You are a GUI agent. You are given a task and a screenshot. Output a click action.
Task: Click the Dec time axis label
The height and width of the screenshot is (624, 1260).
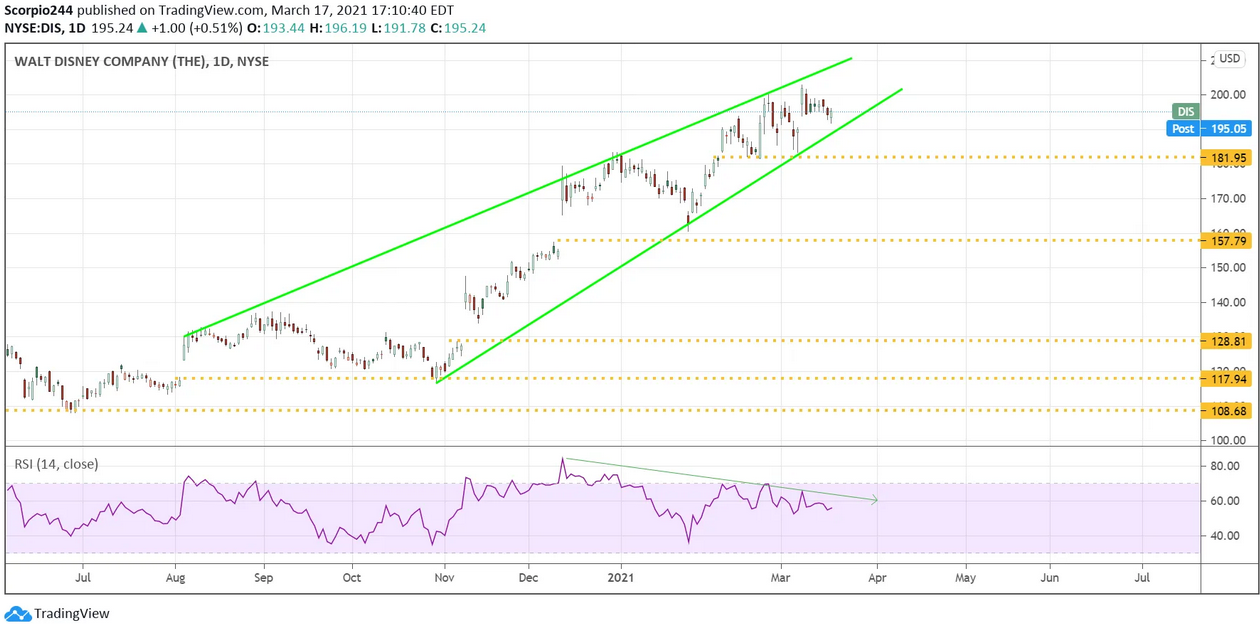tap(528, 578)
